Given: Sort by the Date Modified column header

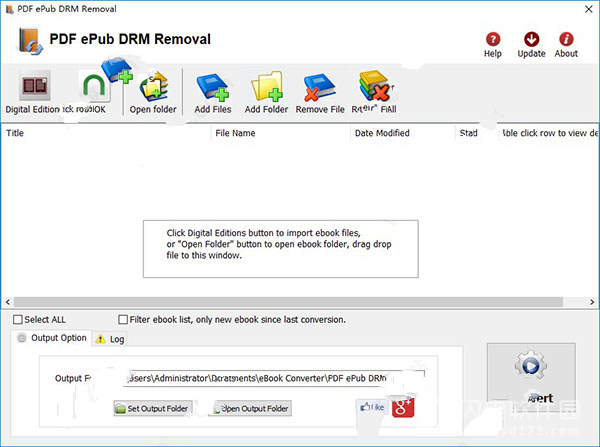Looking at the screenshot, I should tap(403, 133).
